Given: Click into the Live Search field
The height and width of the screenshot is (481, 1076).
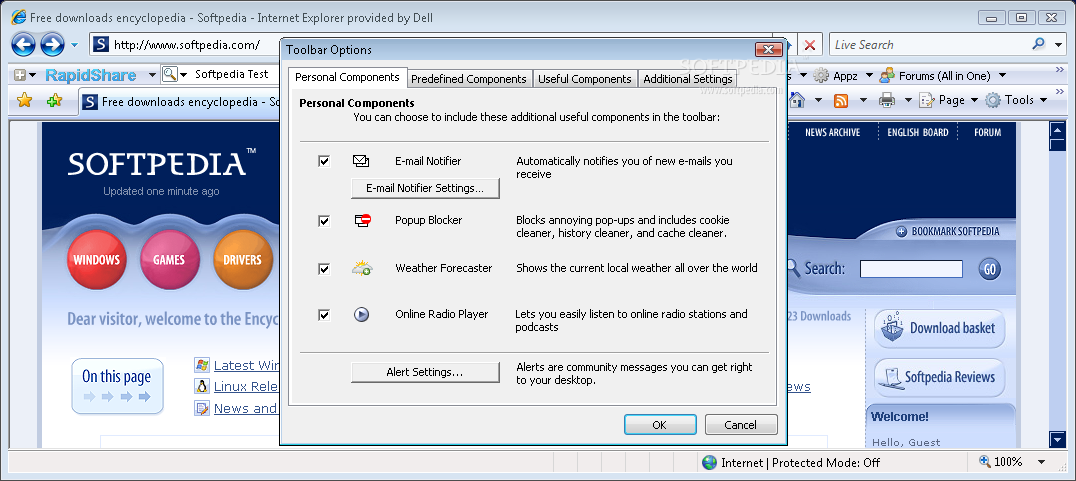Looking at the screenshot, I should 930,45.
